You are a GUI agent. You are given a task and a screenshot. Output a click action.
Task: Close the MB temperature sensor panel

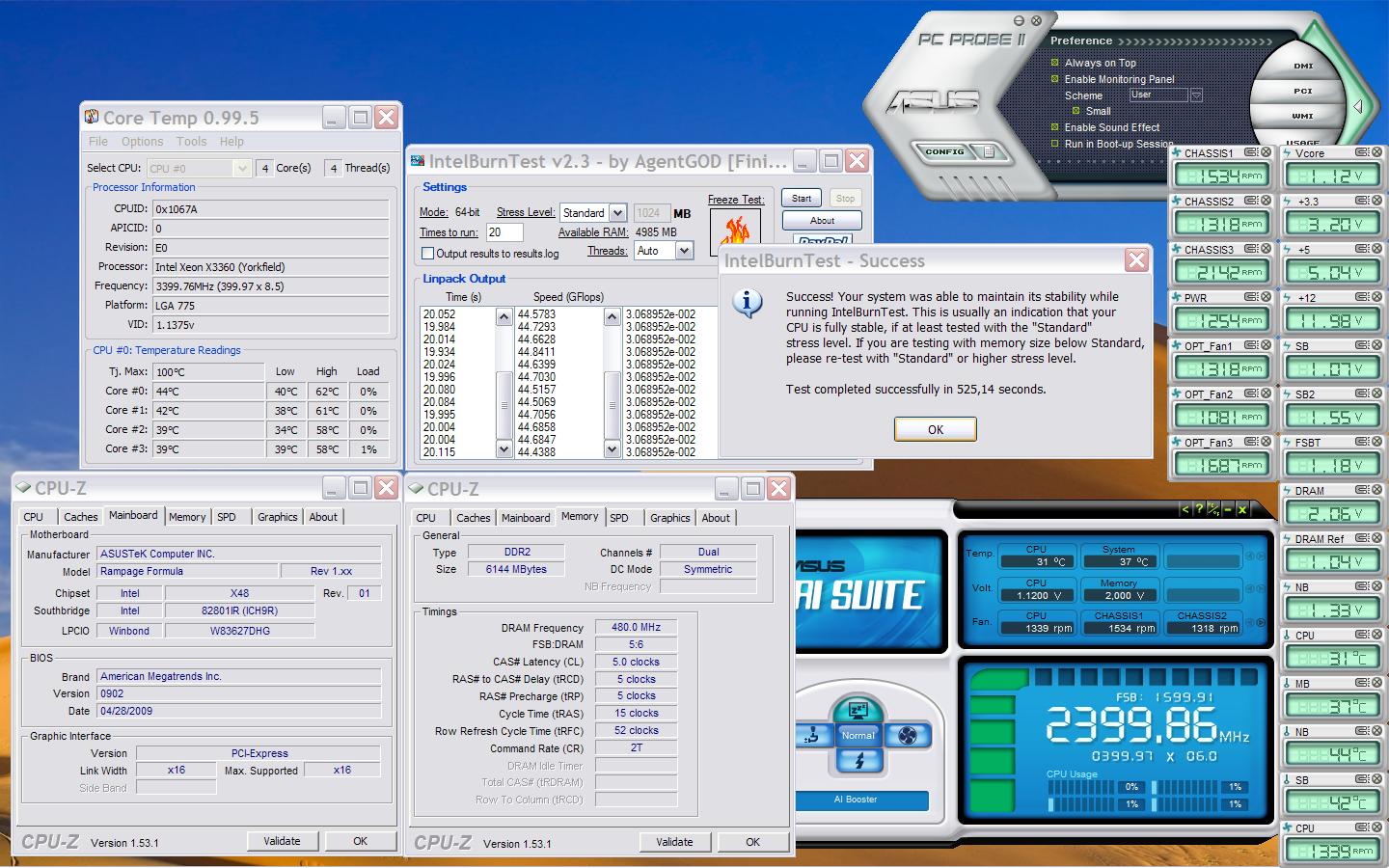(1376, 683)
